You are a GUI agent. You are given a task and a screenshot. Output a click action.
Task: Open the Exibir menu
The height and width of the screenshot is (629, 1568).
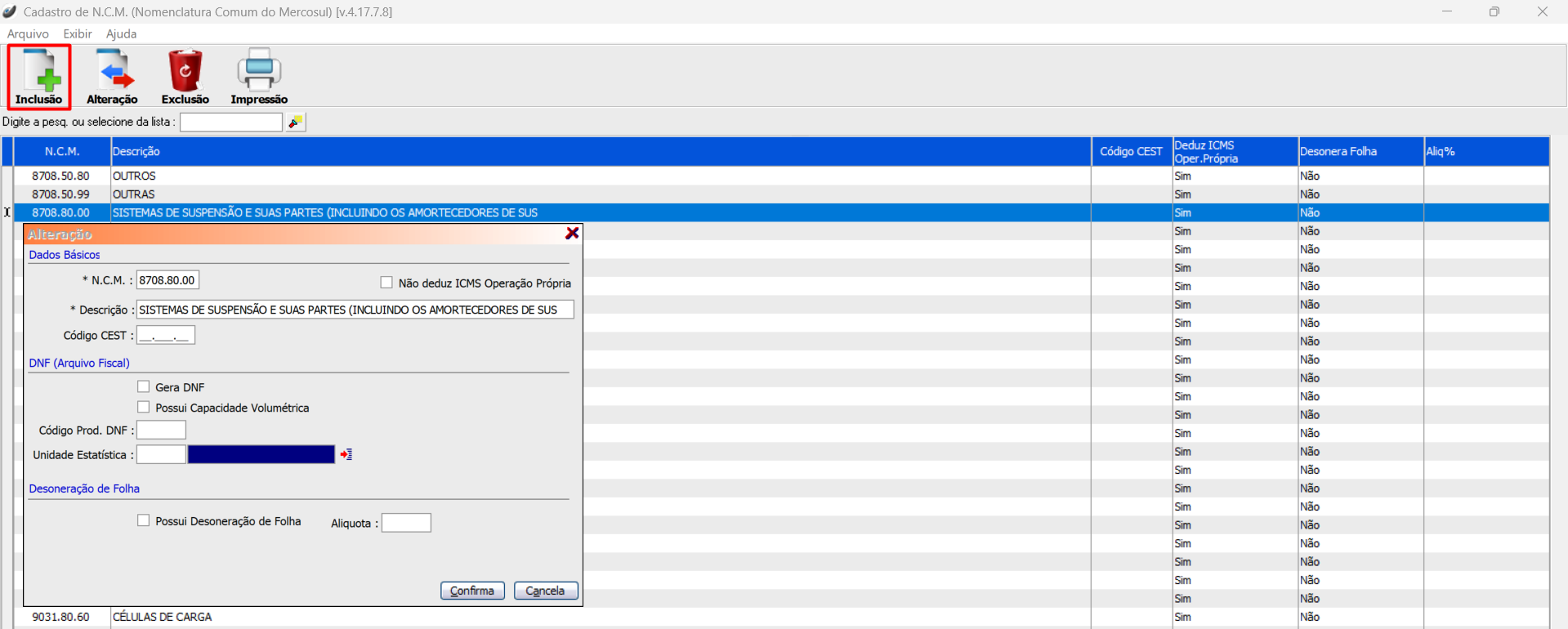[x=78, y=33]
